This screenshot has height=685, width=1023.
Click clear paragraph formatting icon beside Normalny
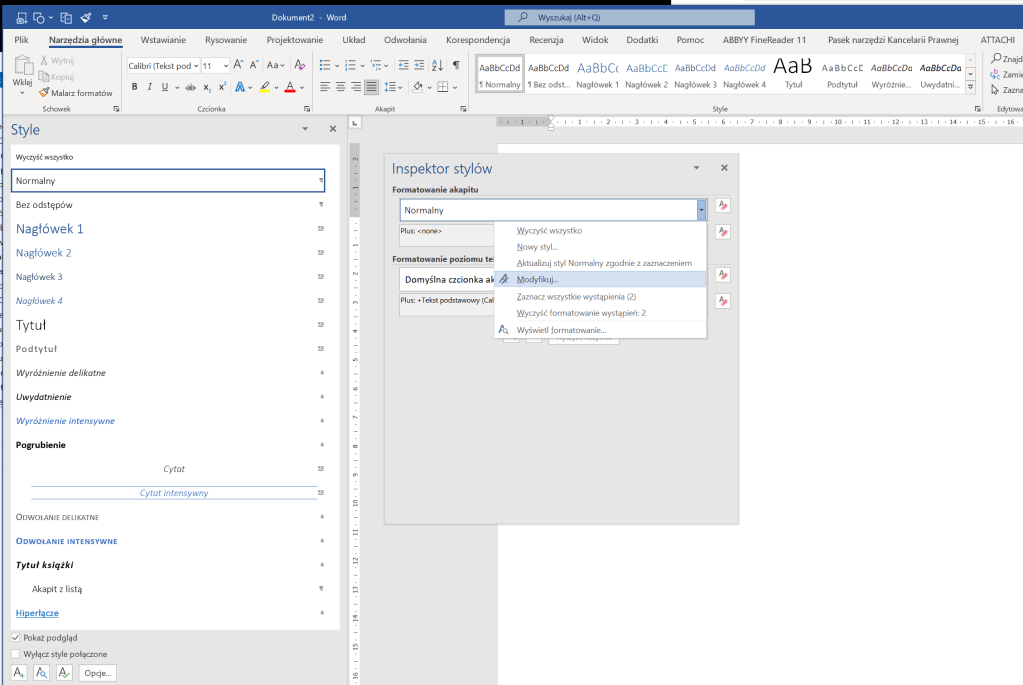coord(722,206)
